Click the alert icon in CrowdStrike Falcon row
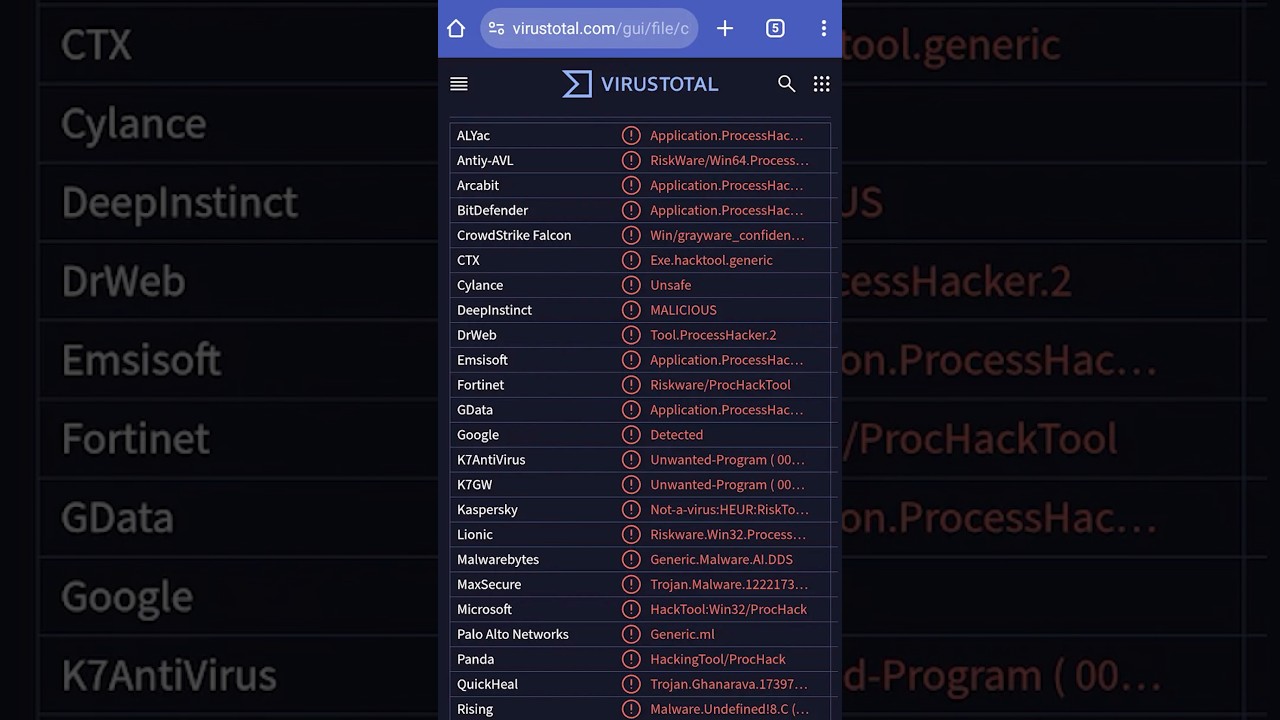1280x720 pixels. point(631,235)
